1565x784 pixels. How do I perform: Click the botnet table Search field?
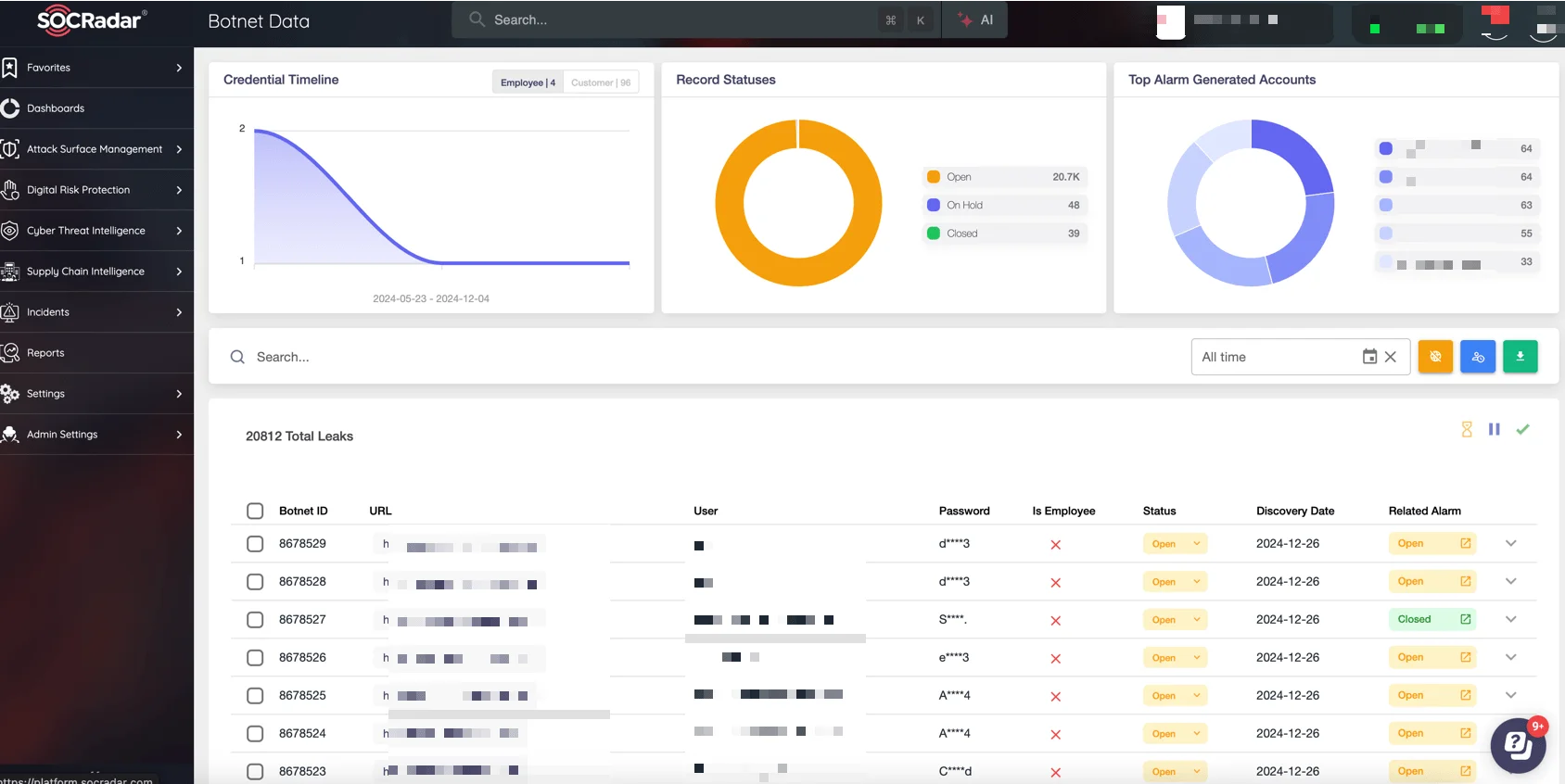700,357
